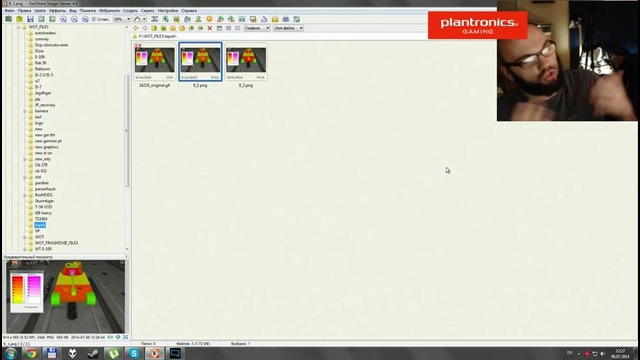The width and height of the screenshot is (640, 360).
Task: Click the Zoom In magnifier icon
Action: [x=63, y=19]
